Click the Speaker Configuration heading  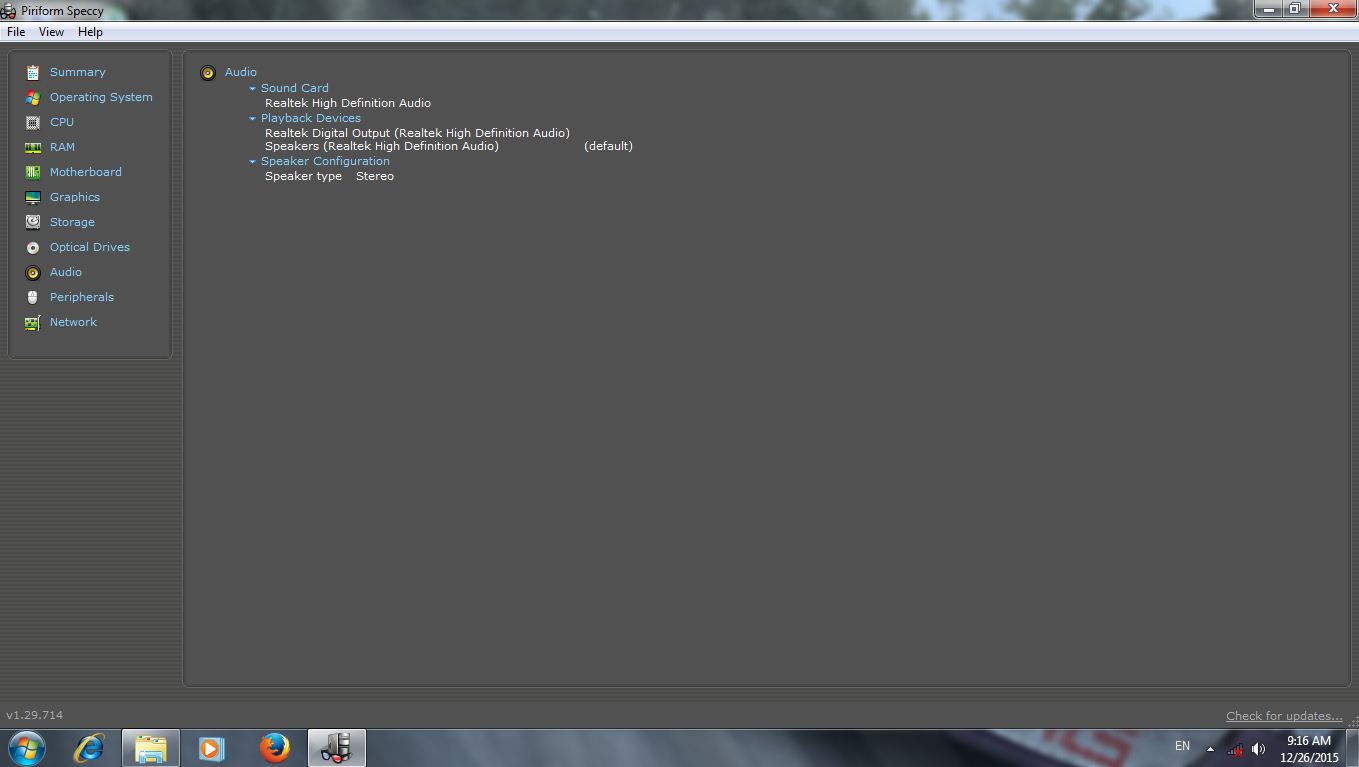325,161
